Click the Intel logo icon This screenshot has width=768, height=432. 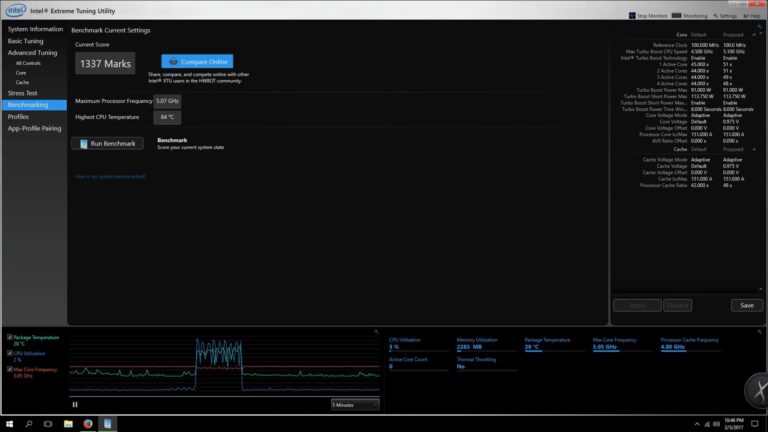tap(14, 11)
